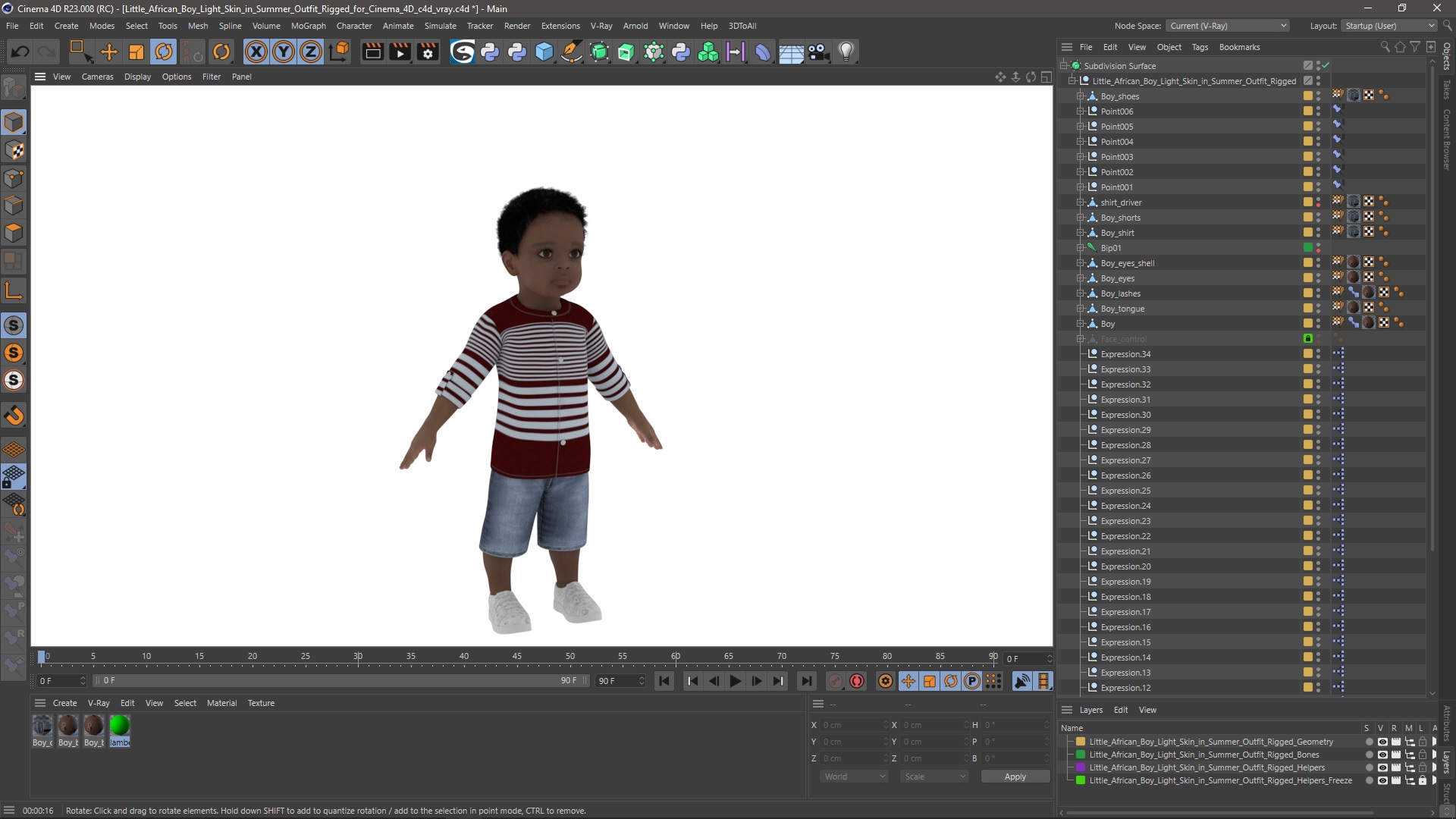Click the Undo arrow icon

20,52
